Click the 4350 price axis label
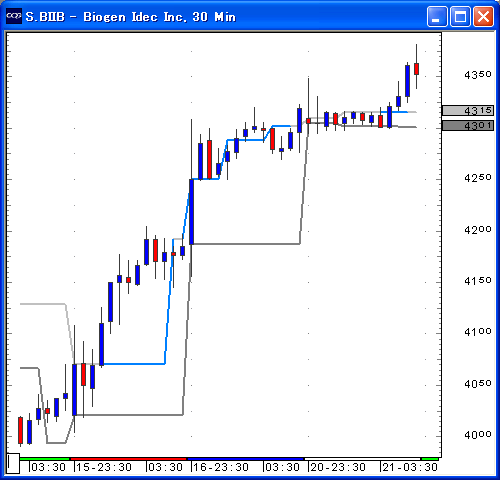The height and width of the screenshot is (480, 500). click(x=478, y=75)
